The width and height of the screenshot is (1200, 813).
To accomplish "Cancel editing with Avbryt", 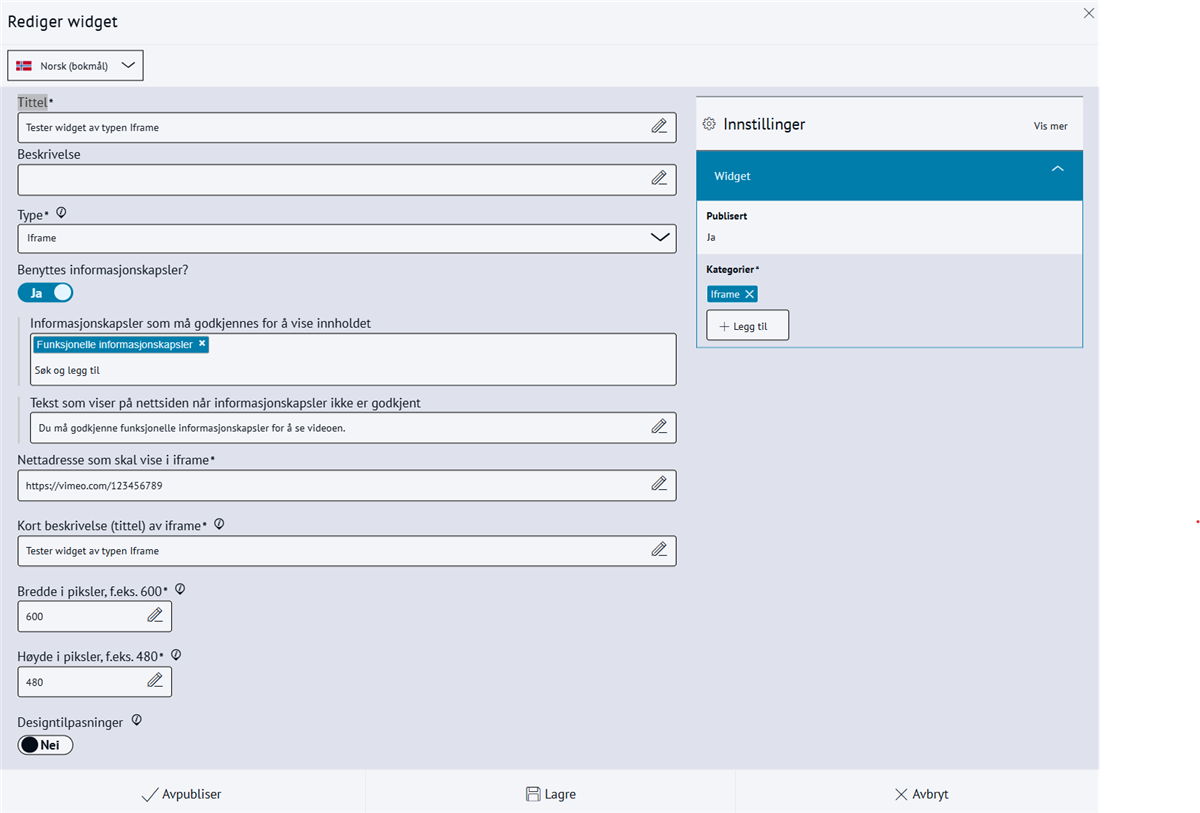I will click(921, 794).
